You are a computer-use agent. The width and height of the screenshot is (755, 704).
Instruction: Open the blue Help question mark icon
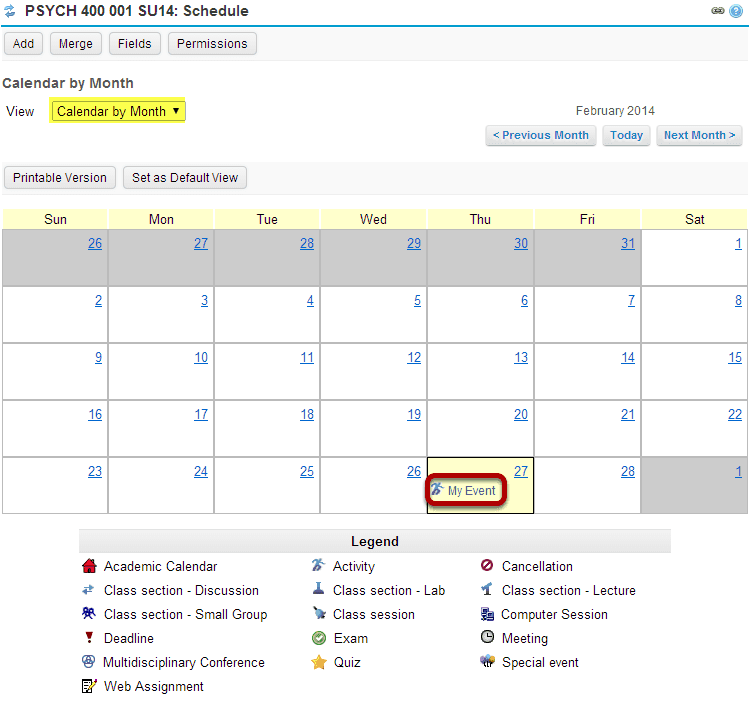pos(736,11)
